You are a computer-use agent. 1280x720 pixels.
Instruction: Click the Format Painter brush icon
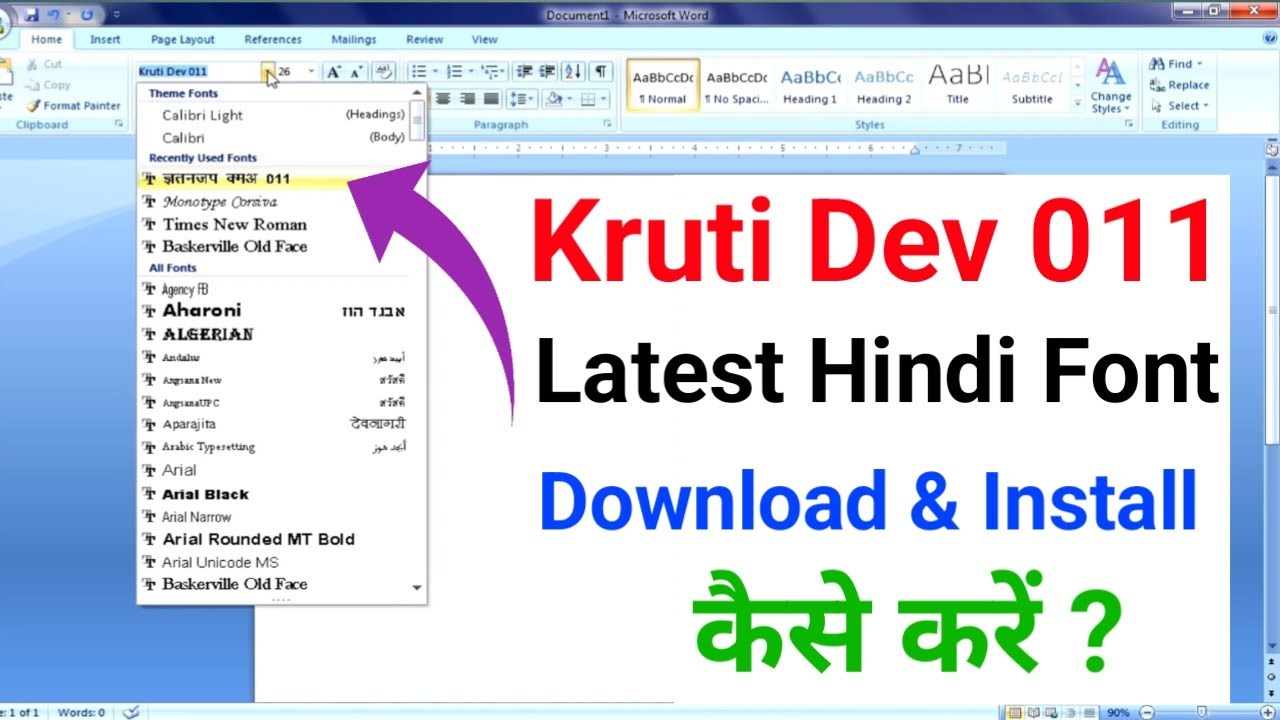[x=33, y=105]
